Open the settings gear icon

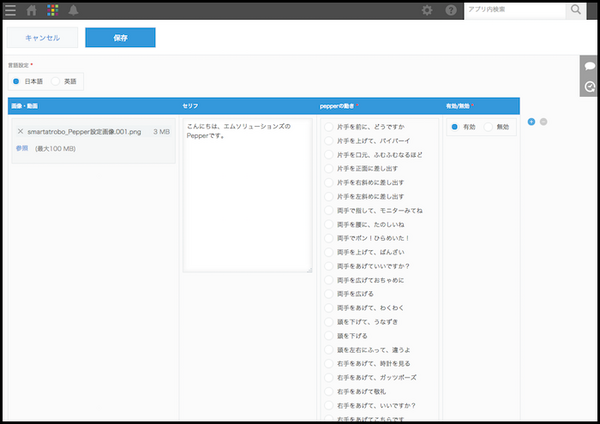[x=427, y=10]
